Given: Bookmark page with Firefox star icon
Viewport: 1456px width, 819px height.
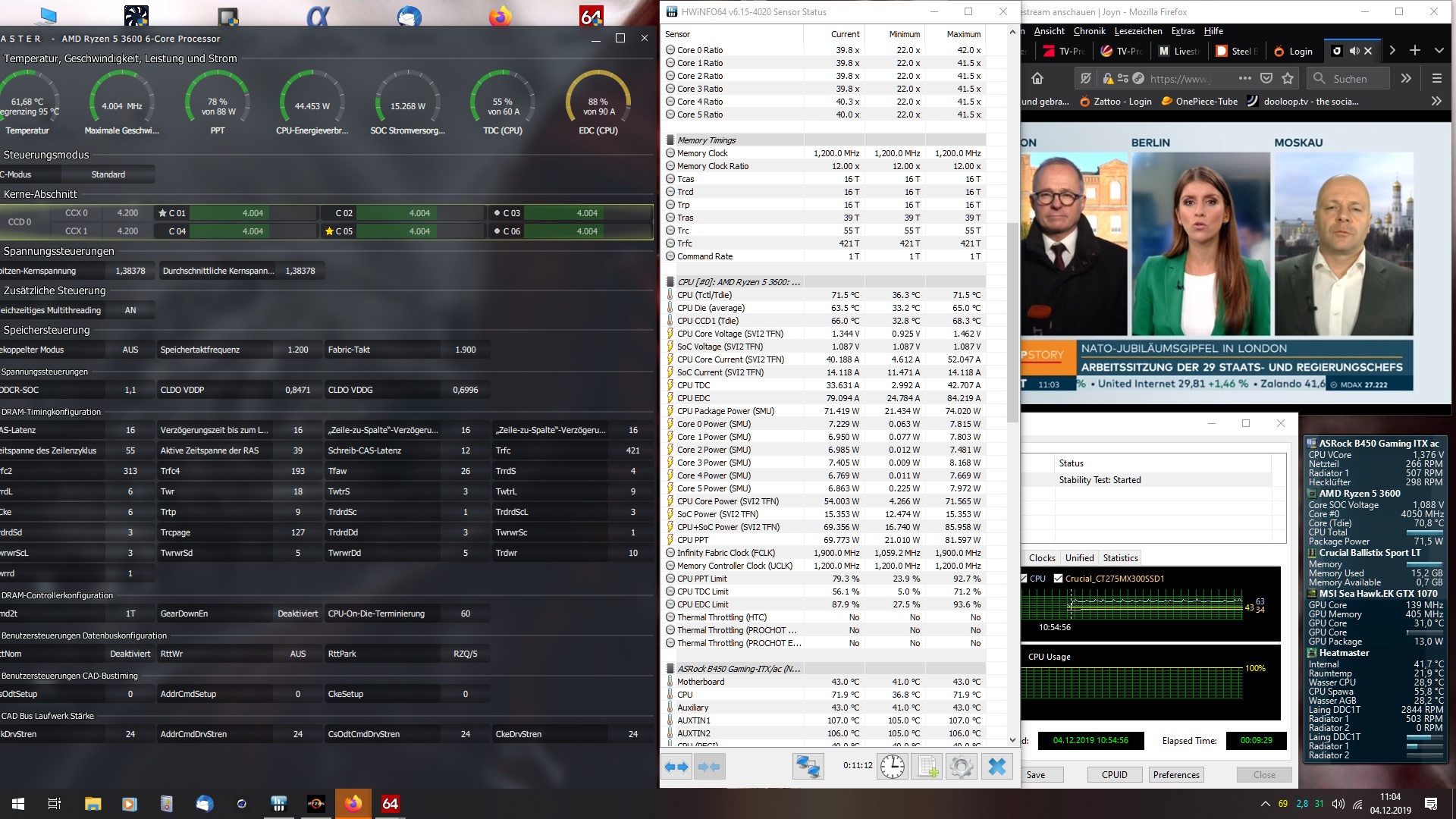Looking at the screenshot, I should pos(1288,78).
